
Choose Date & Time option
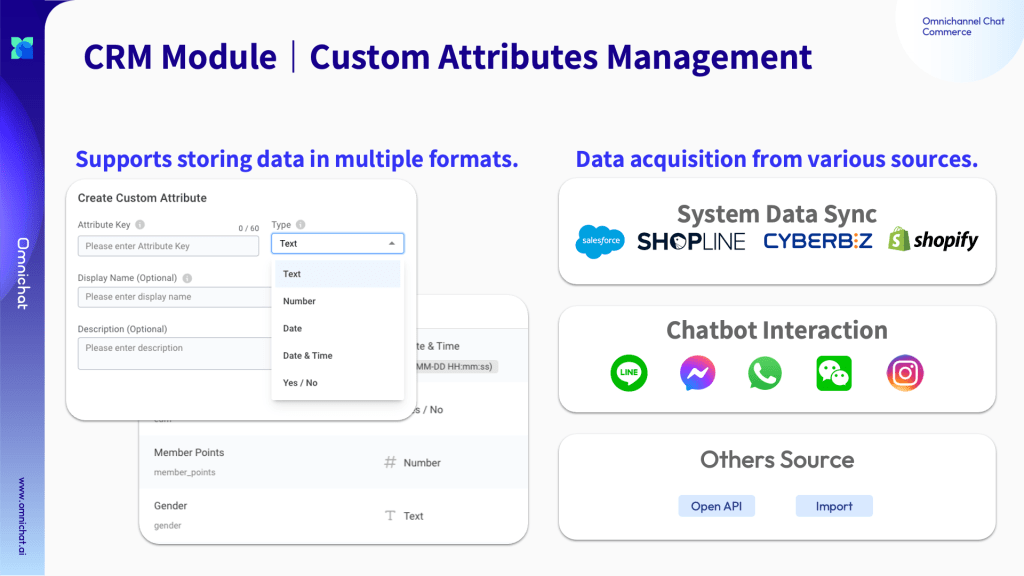click(x=307, y=355)
